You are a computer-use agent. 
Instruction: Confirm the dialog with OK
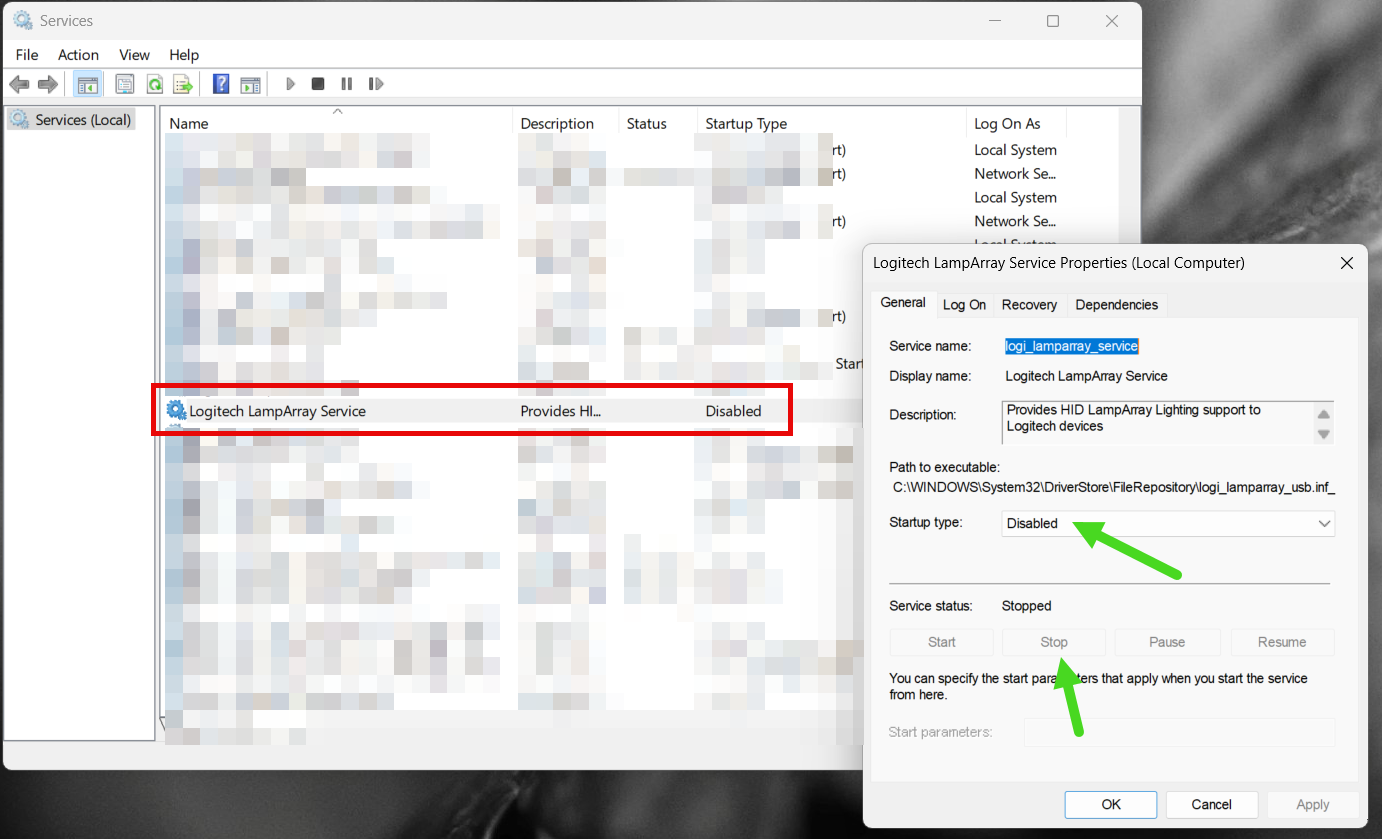pyautogui.click(x=1111, y=804)
